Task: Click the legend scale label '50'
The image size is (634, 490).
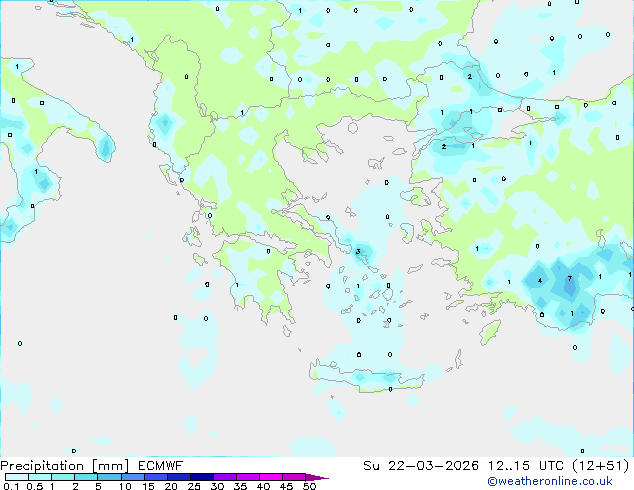Action: tap(310, 486)
